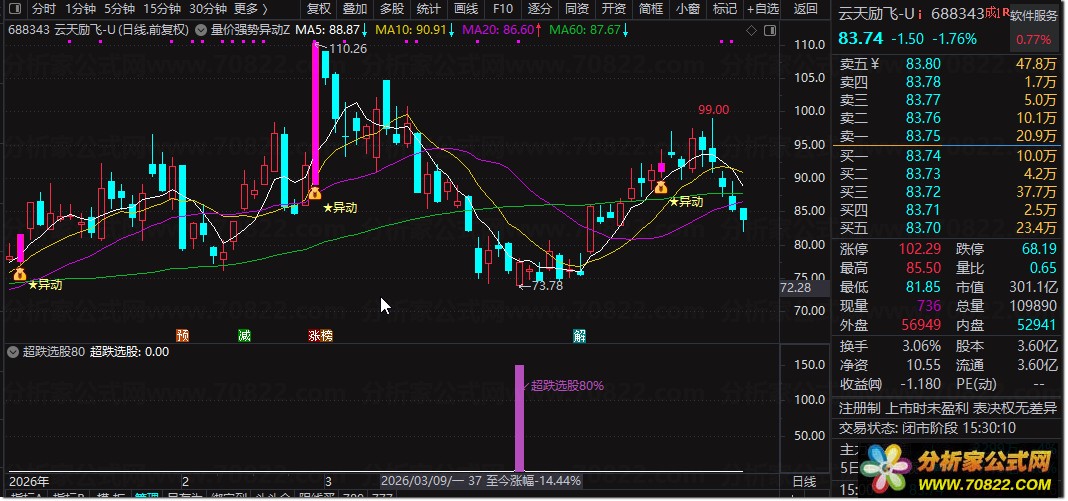1068x501 pixels.
Task: Click the 内盘 value 52941
Action: (x=1039, y=325)
